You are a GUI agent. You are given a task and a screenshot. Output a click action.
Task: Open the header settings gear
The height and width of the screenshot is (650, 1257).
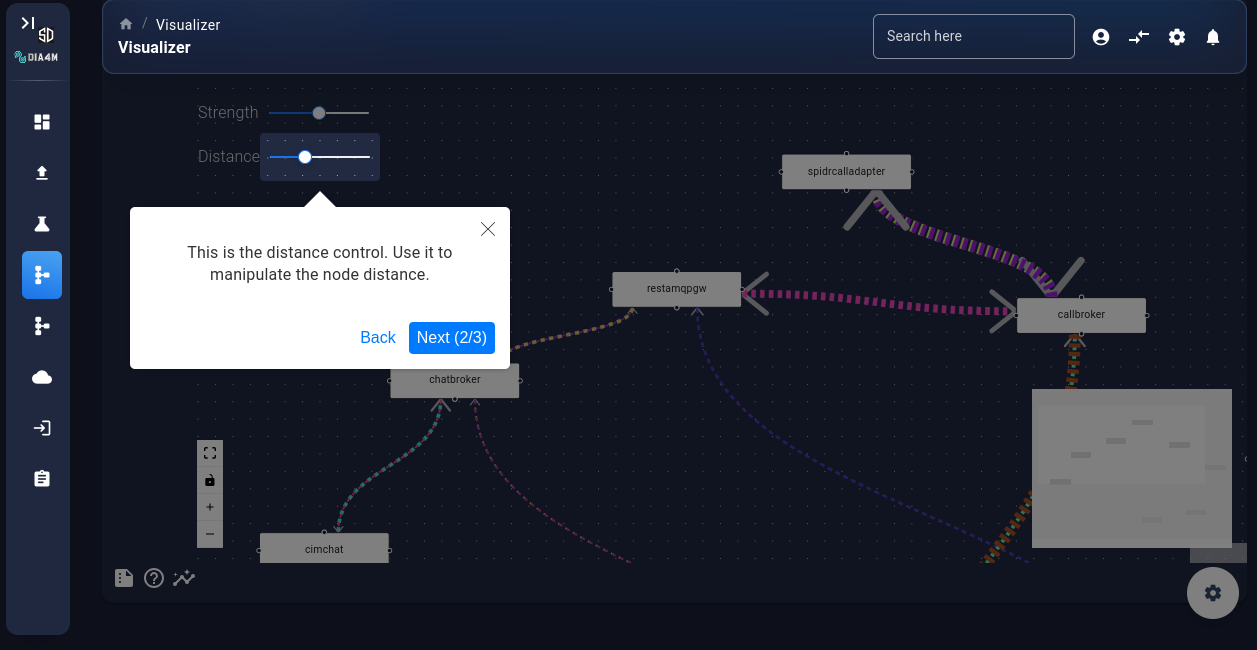1177,37
